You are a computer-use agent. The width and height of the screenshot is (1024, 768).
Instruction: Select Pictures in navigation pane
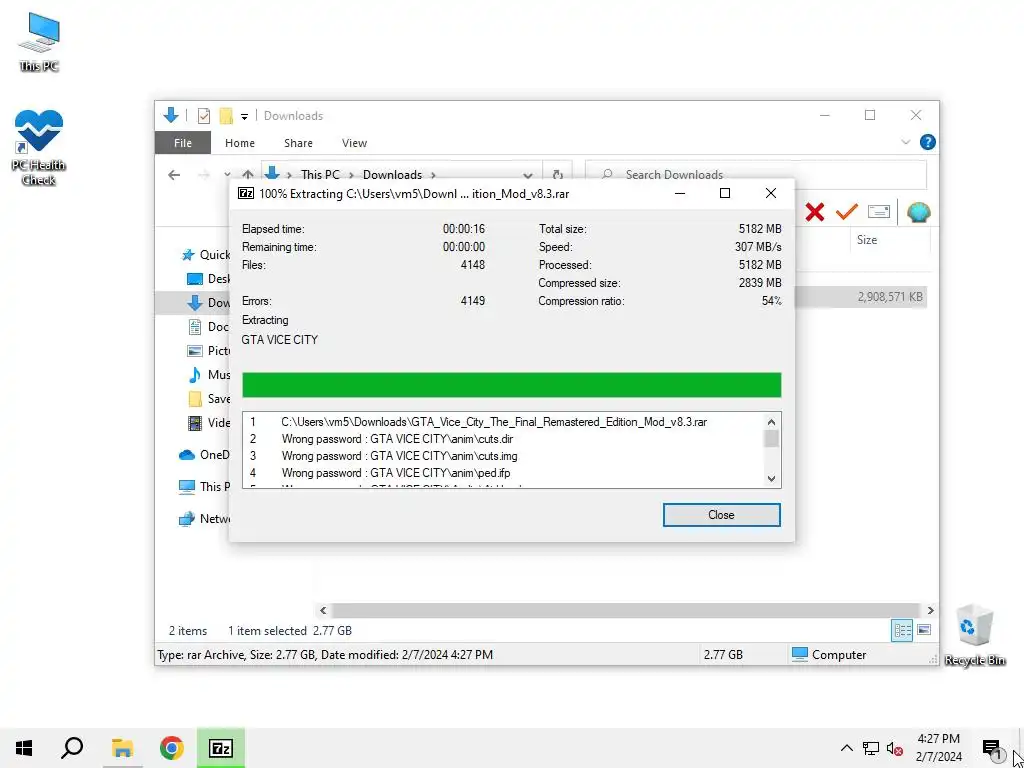pyautogui.click(x=208, y=351)
